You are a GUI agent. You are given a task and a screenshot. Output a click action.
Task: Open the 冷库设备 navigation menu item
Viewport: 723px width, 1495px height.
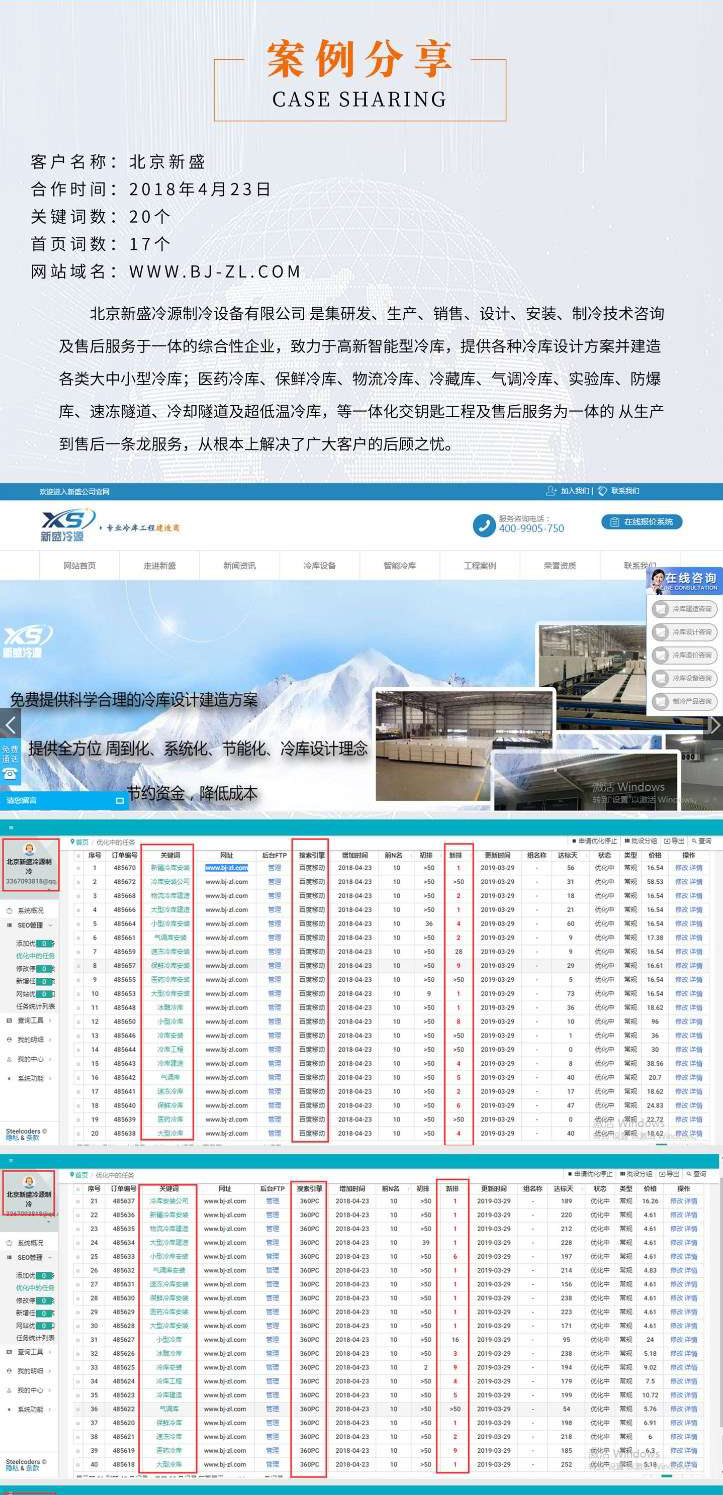pyautogui.click(x=320, y=566)
